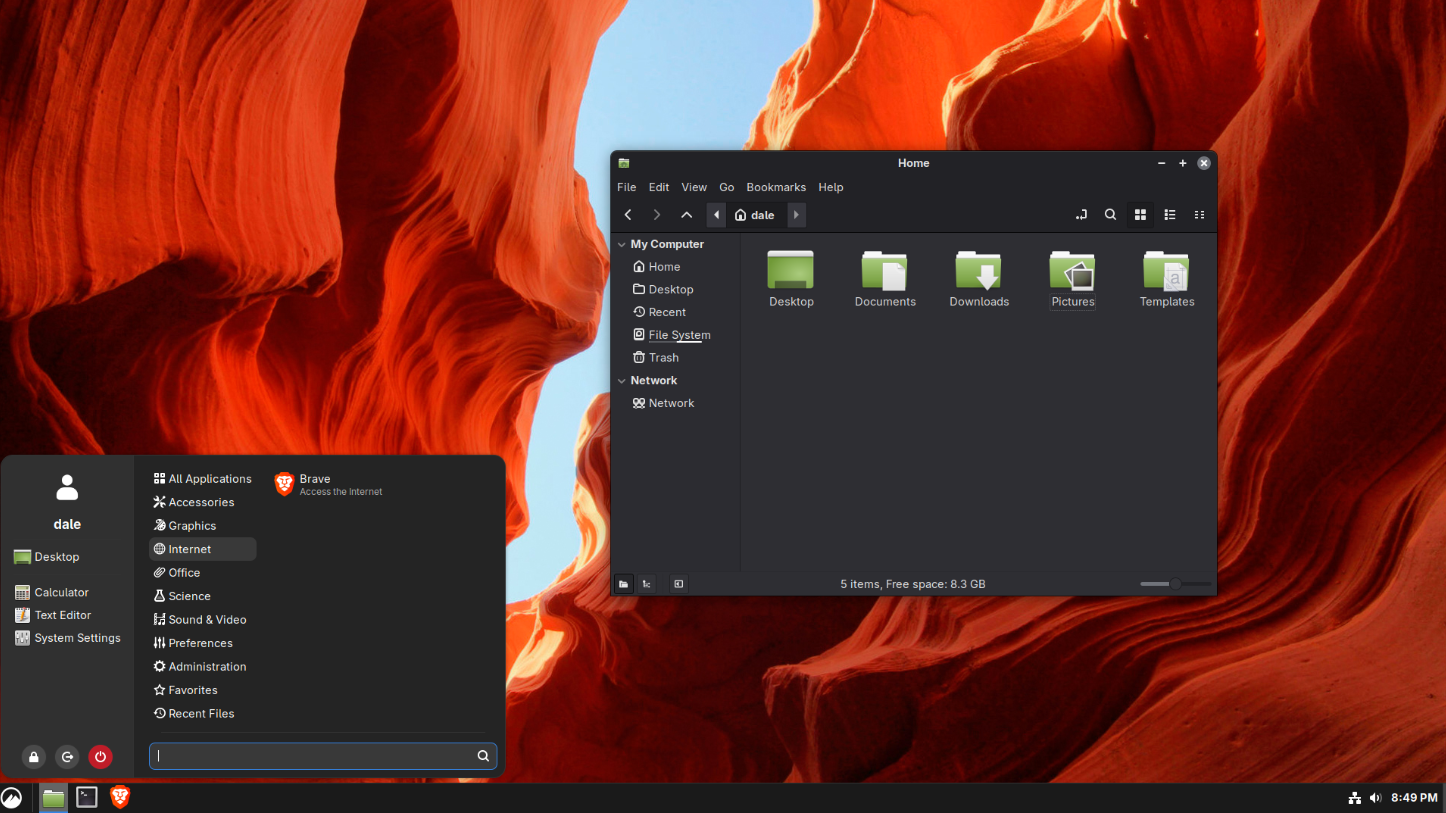1446x813 pixels.
Task: Adjust the icon zoom slider
Action: click(1175, 584)
